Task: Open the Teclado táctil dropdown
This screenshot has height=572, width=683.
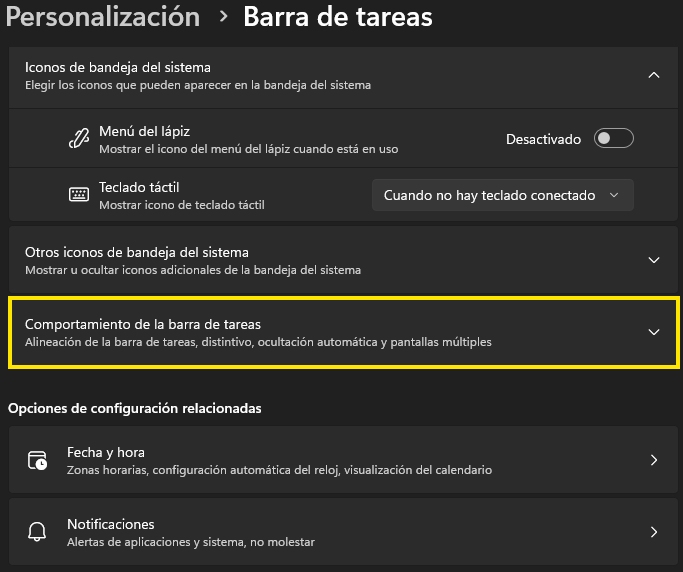Action: [x=502, y=195]
